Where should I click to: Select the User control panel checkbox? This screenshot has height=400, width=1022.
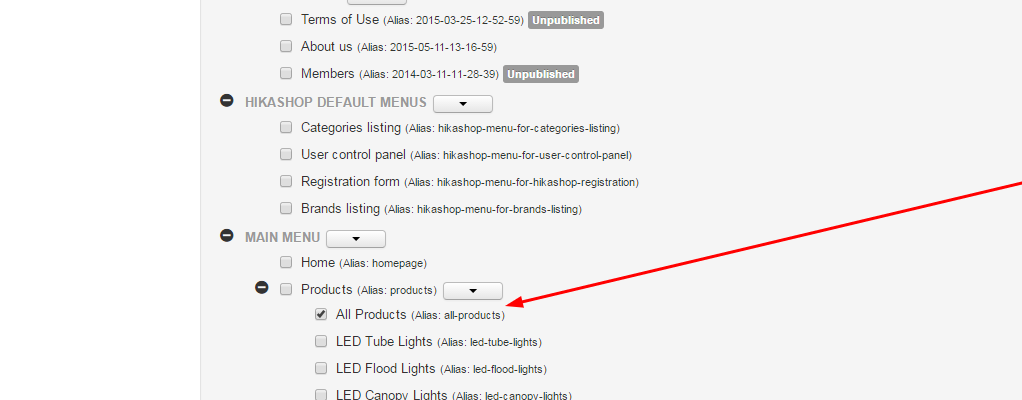(286, 154)
